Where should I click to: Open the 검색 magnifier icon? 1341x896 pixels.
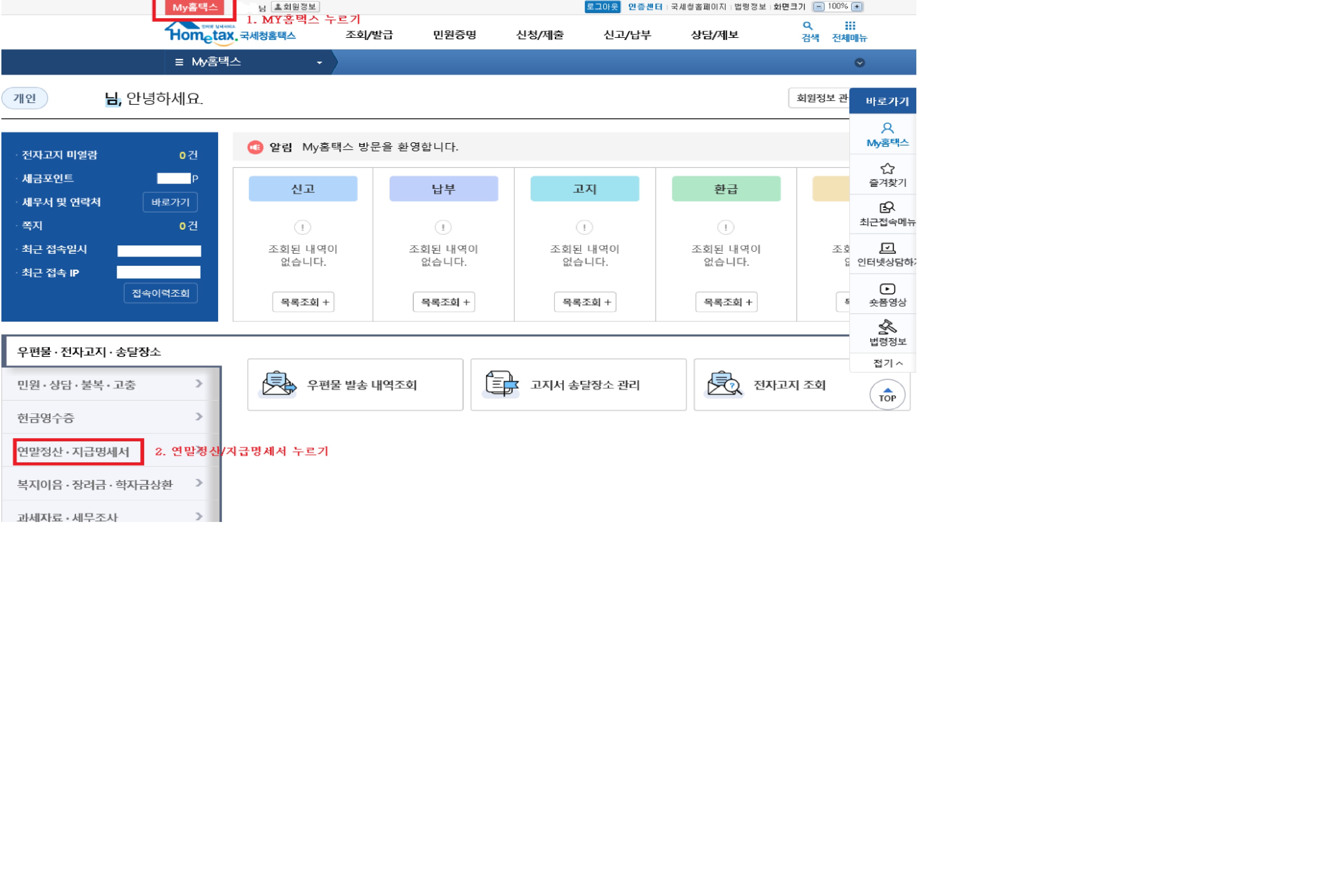(x=807, y=26)
